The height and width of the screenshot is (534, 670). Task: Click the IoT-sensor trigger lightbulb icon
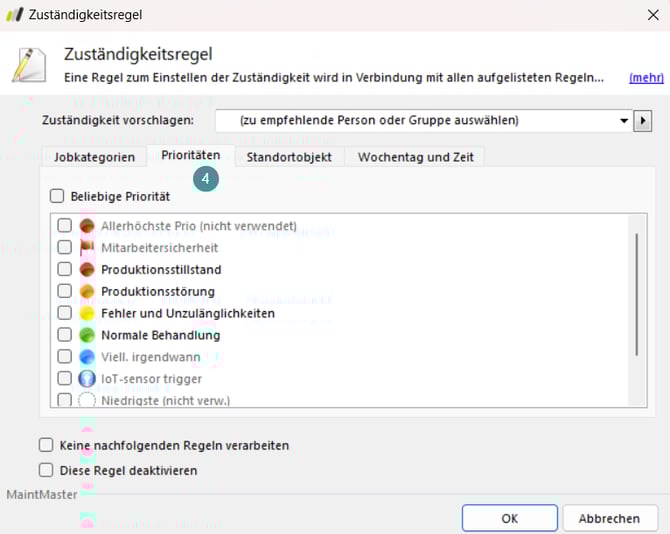87,378
